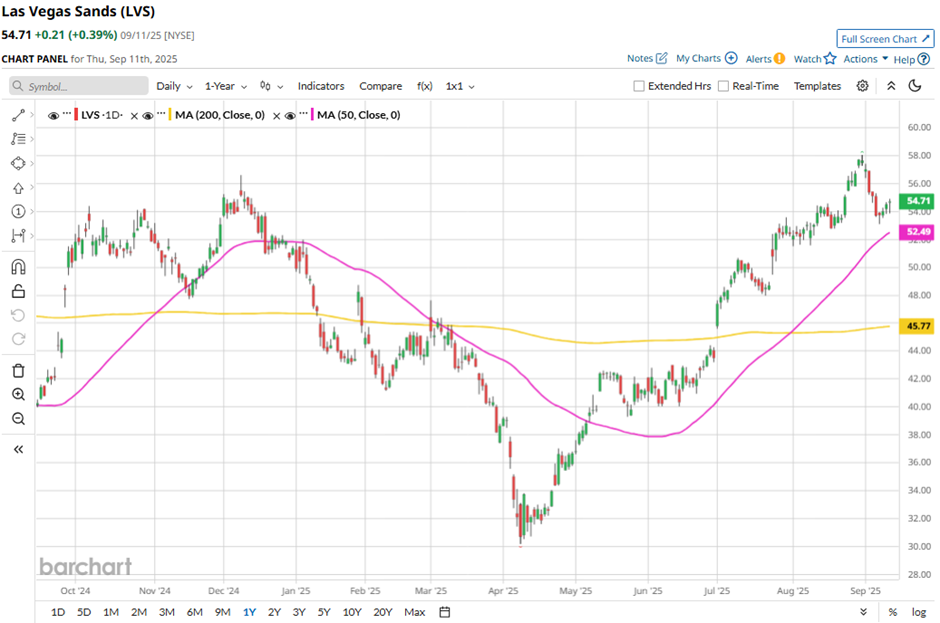940x623 pixels.
Task: Click the redo arrow in the sidebar
Action: [x=18, y=339]
